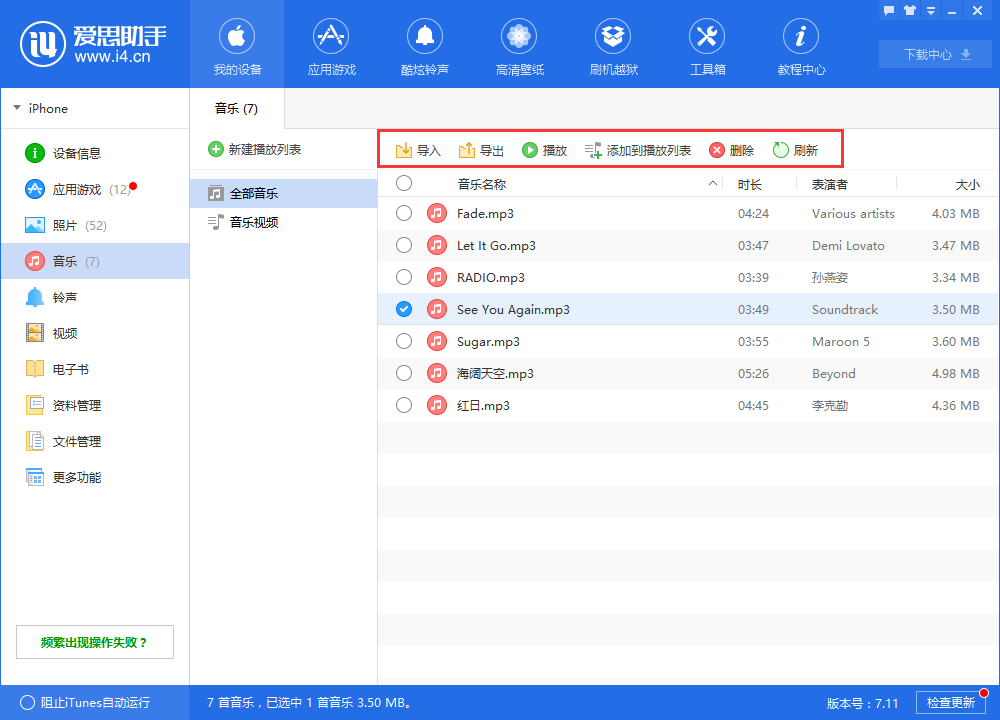
Task: Uncheck the See You Again.mp3 checkbox
Action: click(403, 309)
